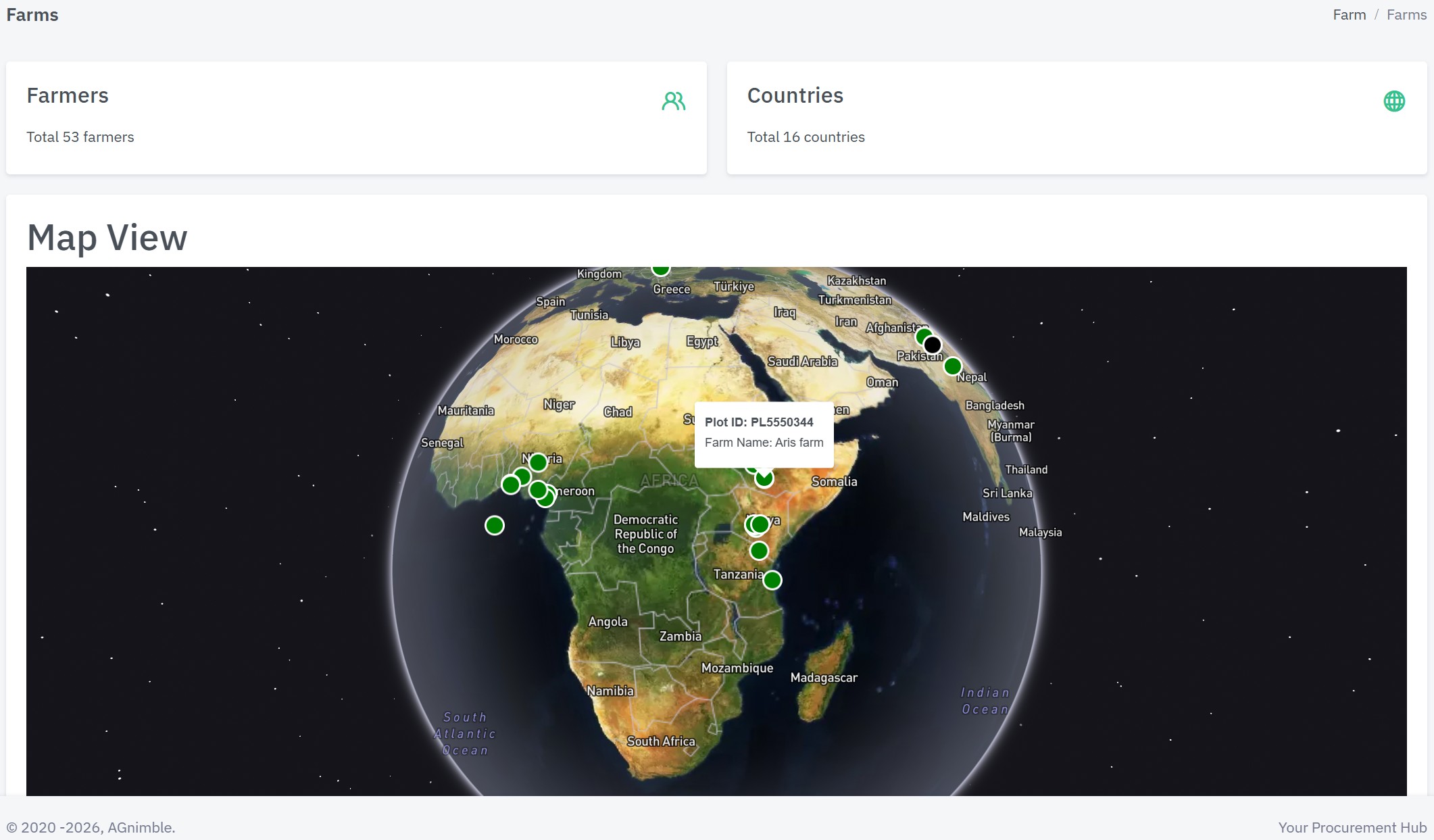Image resolution: width=1434 pixels, height=840 pixels.
Task: Click the Saudi Arabia map label
Action: (802, 362)
